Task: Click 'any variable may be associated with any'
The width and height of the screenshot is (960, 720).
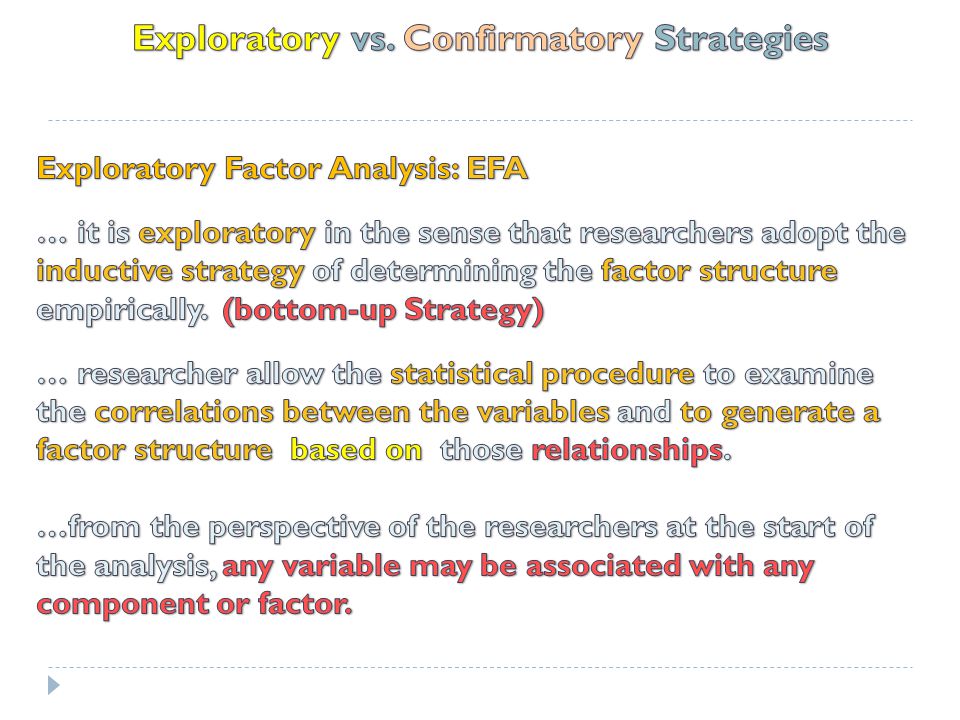Action: [x=518, y=567]
